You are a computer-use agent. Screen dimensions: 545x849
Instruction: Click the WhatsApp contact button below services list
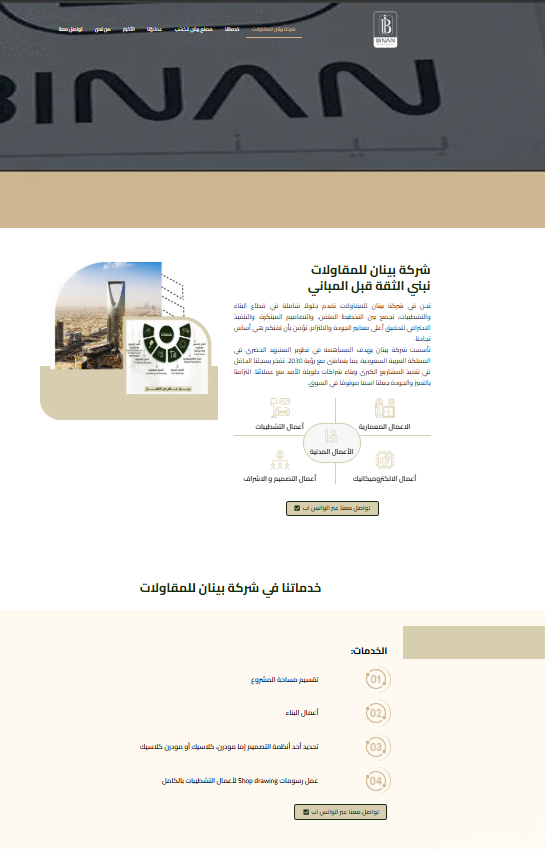pos(340,812)
